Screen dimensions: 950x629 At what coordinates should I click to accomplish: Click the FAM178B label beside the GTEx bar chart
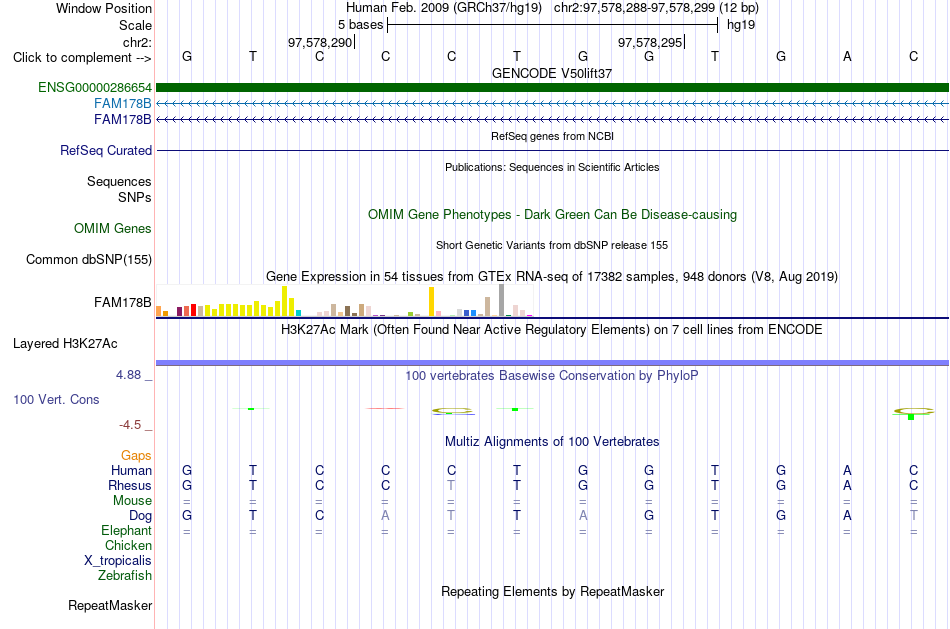click(122, 302)
